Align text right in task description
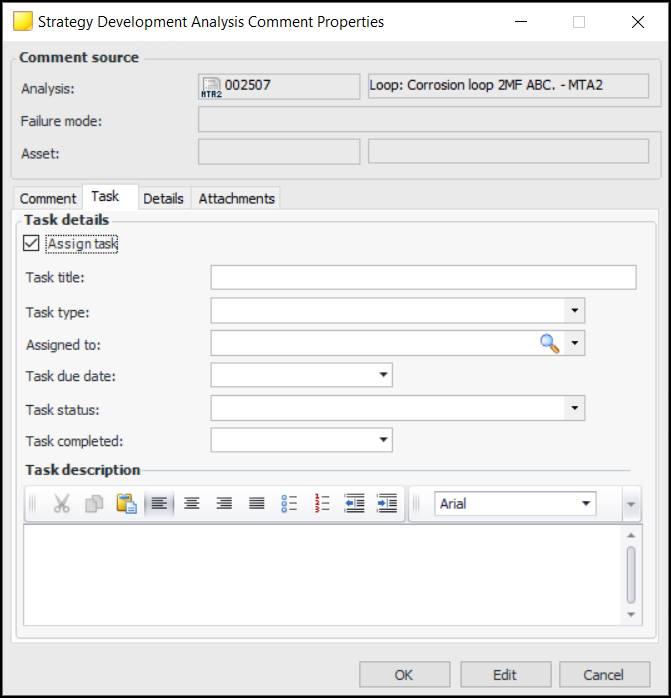Screen dimensions: 671x698 pyautogui.click(x=224, y=504)
